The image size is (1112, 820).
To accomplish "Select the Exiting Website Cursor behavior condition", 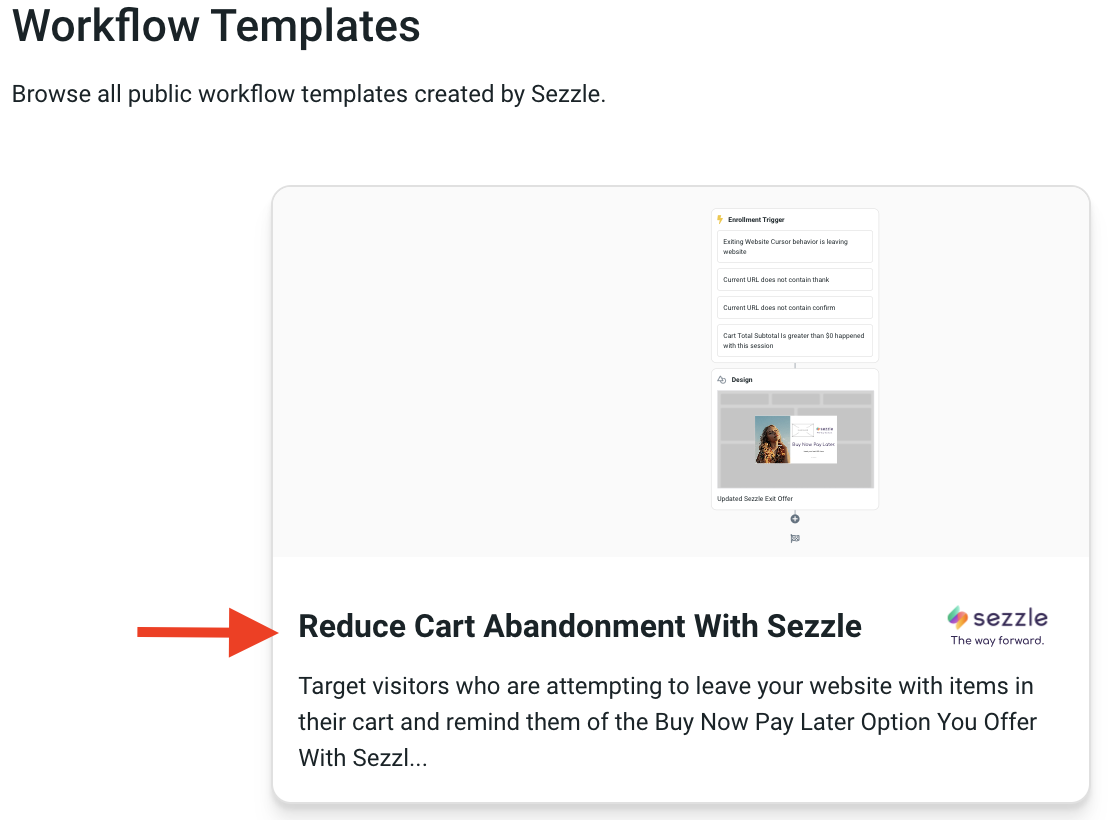I will pyautogui.click(x=795, y=246).
